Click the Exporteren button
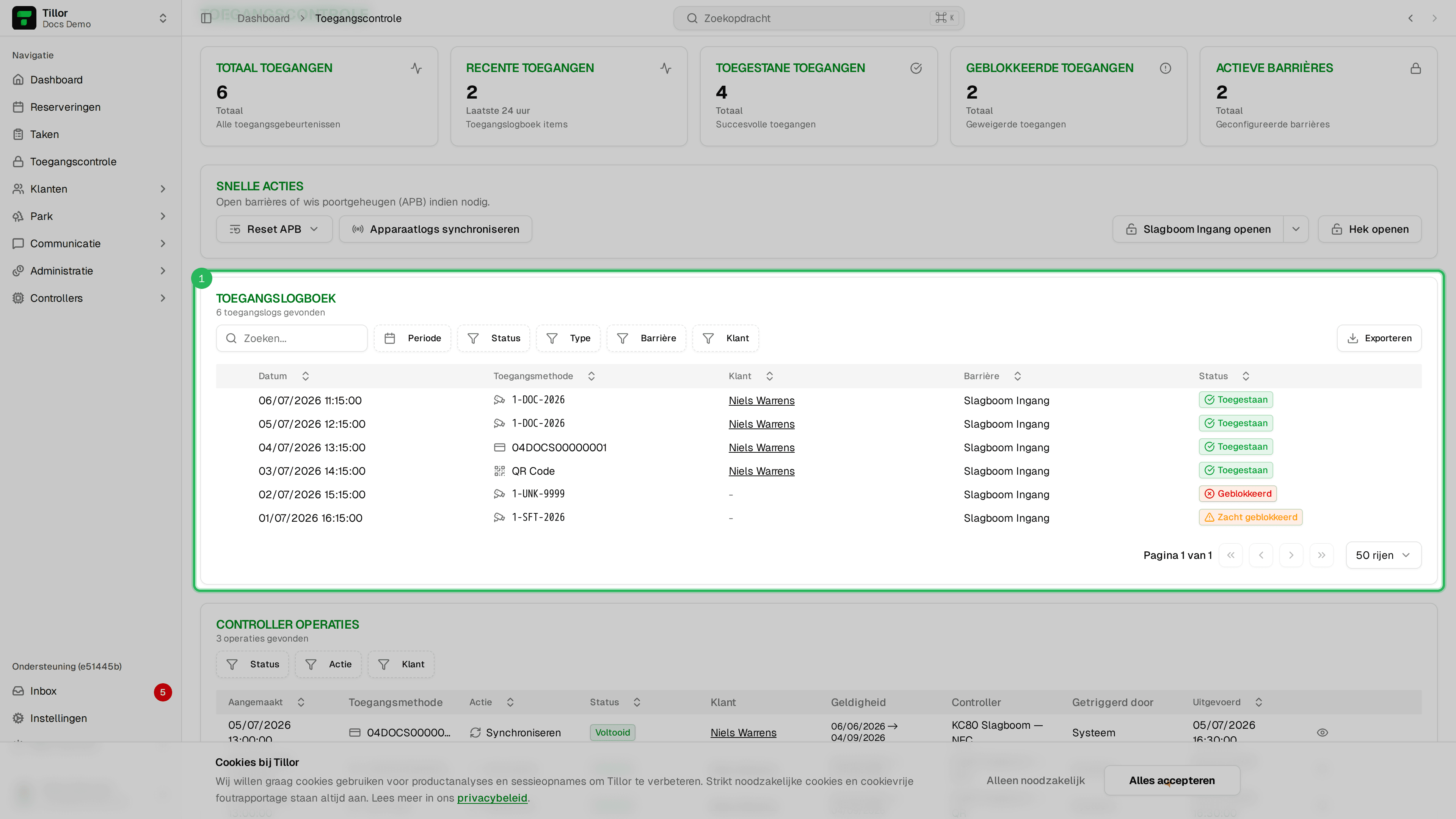Viewport: 1456px width, 819px height. click(1379, 338)
